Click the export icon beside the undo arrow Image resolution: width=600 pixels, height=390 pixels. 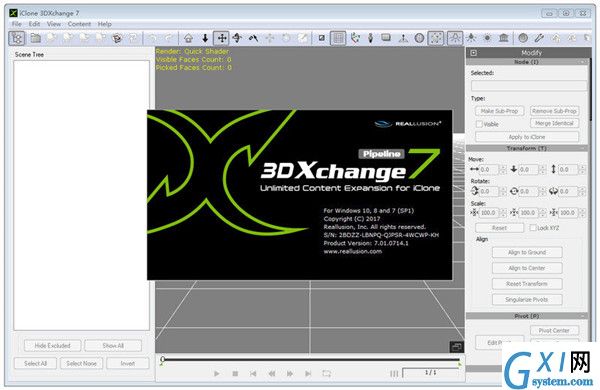[x=133, y=38]
